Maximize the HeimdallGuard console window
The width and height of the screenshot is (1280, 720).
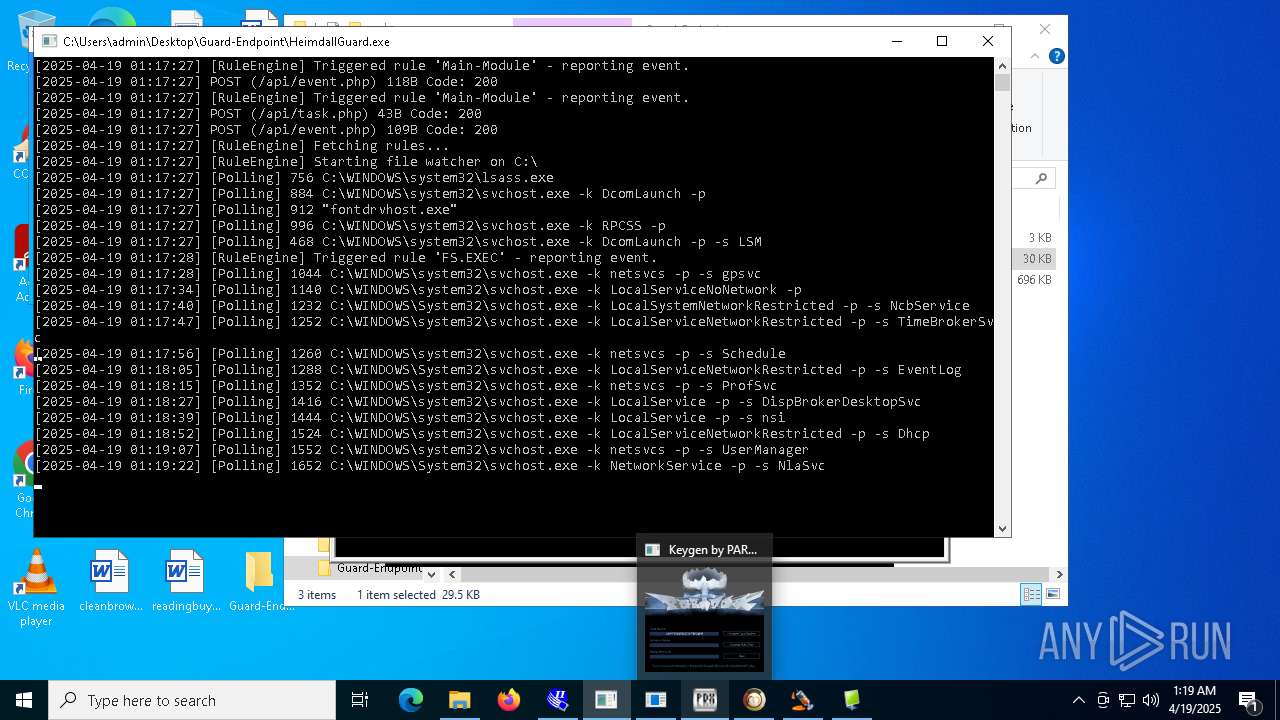(x=941, y=41)
